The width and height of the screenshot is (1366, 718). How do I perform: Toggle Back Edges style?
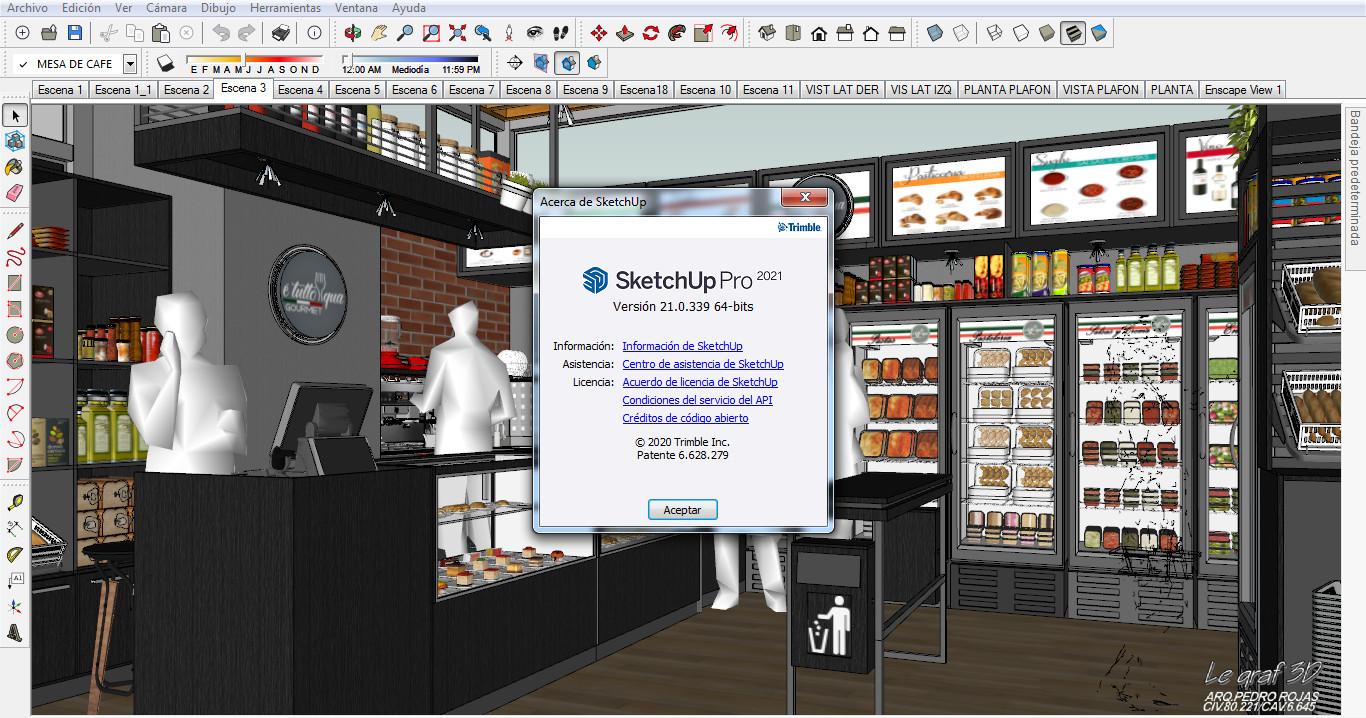coord(961,33)
